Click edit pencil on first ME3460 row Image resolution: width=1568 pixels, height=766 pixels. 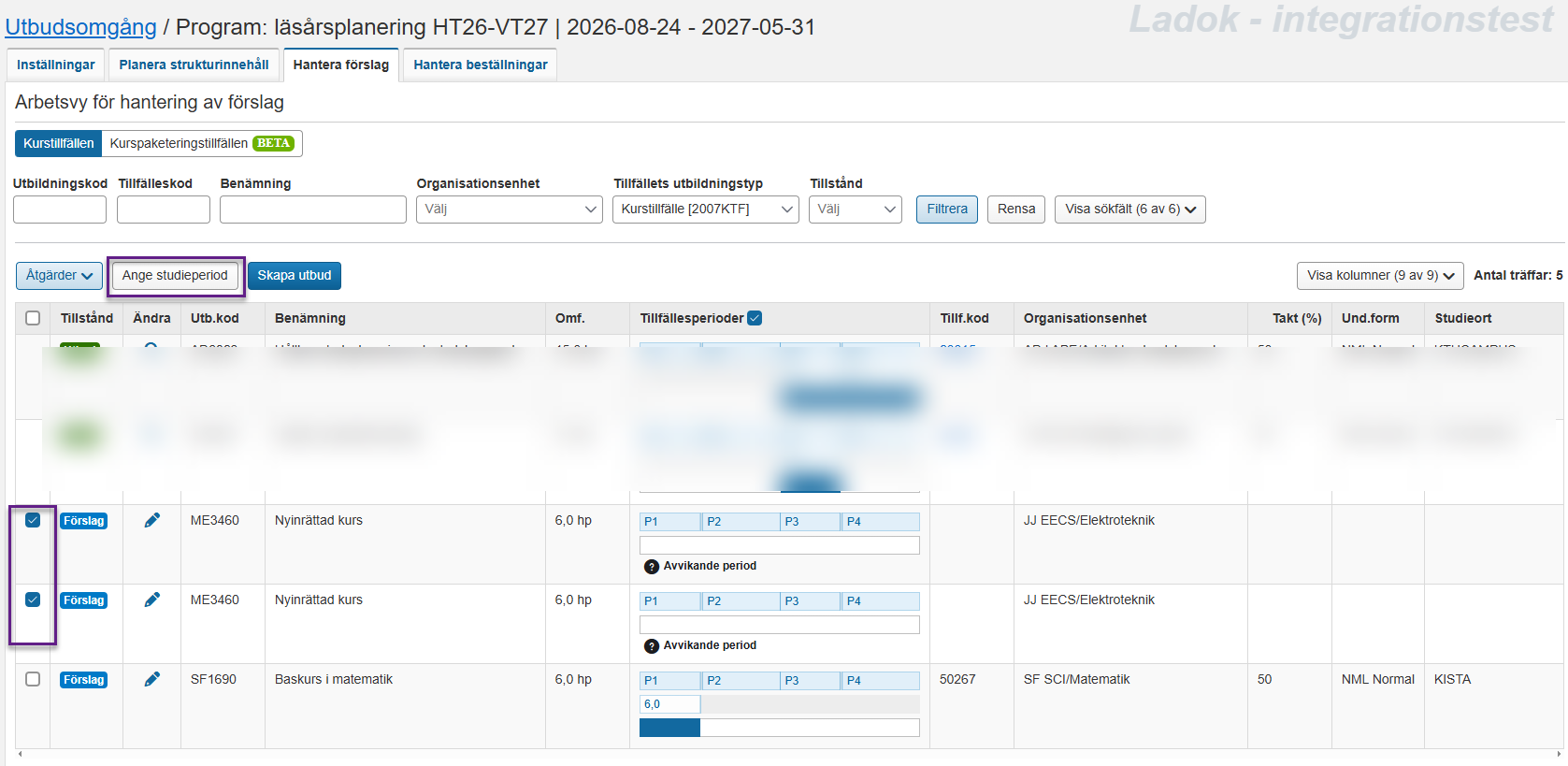pyautogui.click(x=151, y=520)
